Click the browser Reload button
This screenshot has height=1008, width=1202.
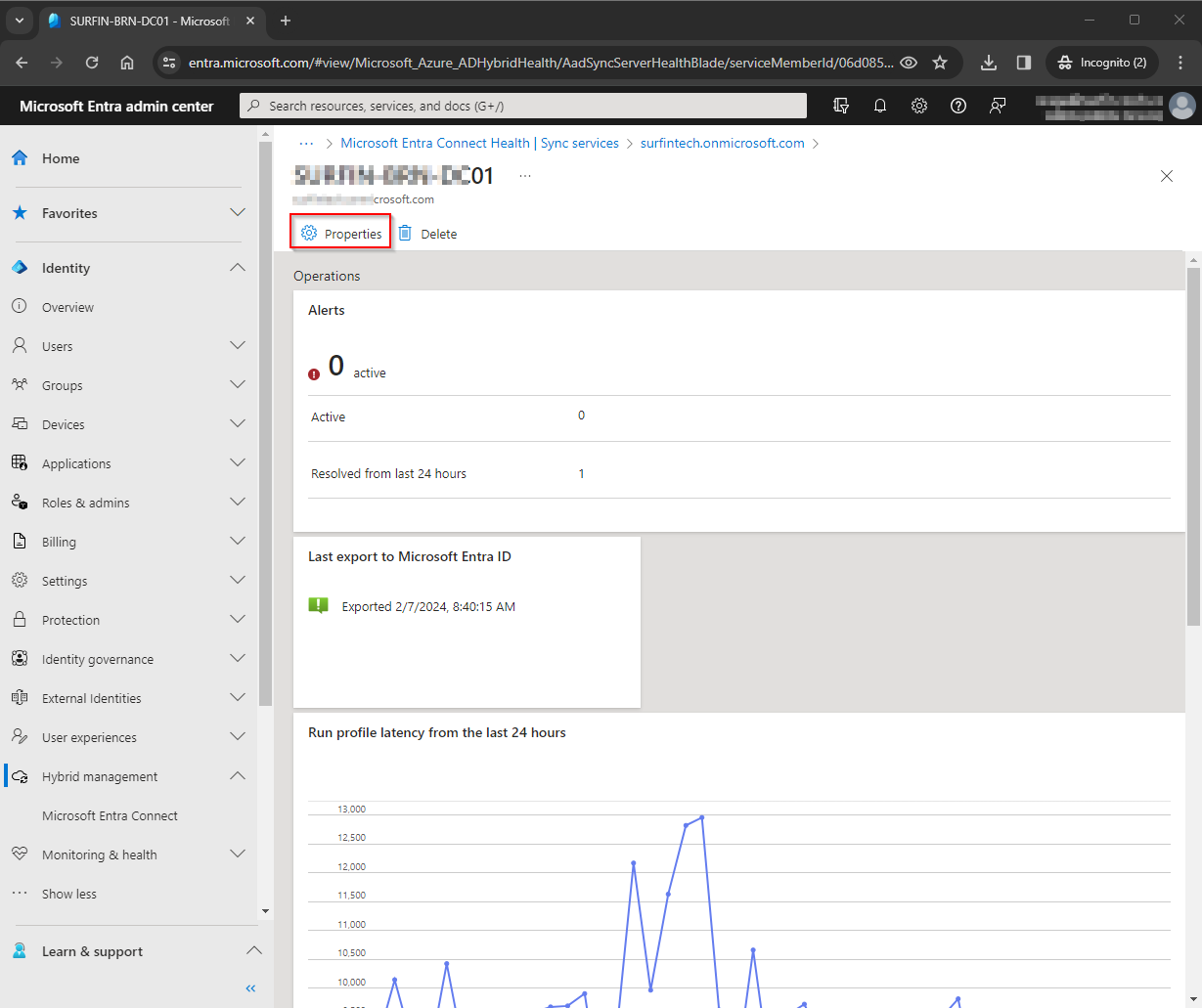[92, 63]
